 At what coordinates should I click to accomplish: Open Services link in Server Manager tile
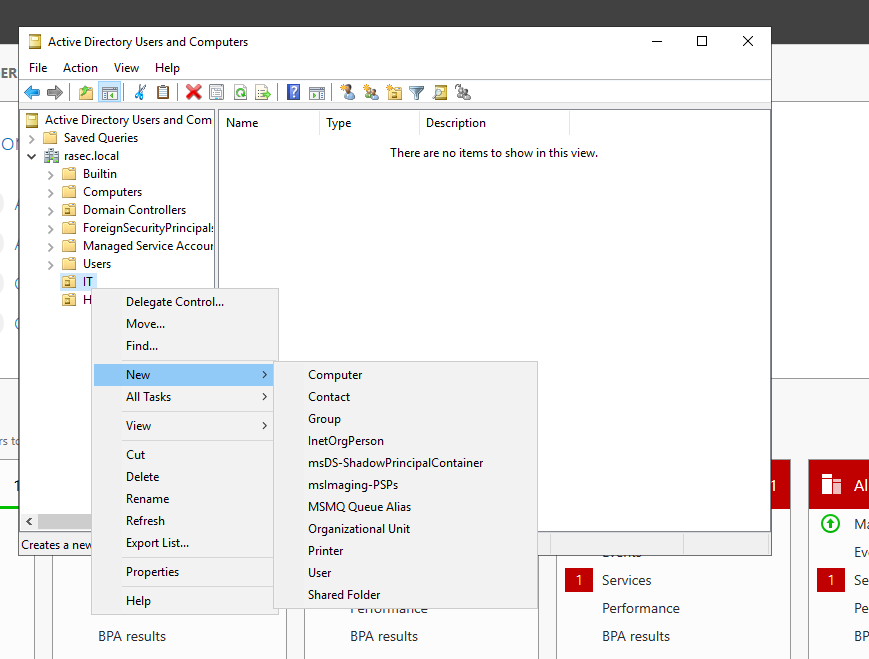pos(626,580)
